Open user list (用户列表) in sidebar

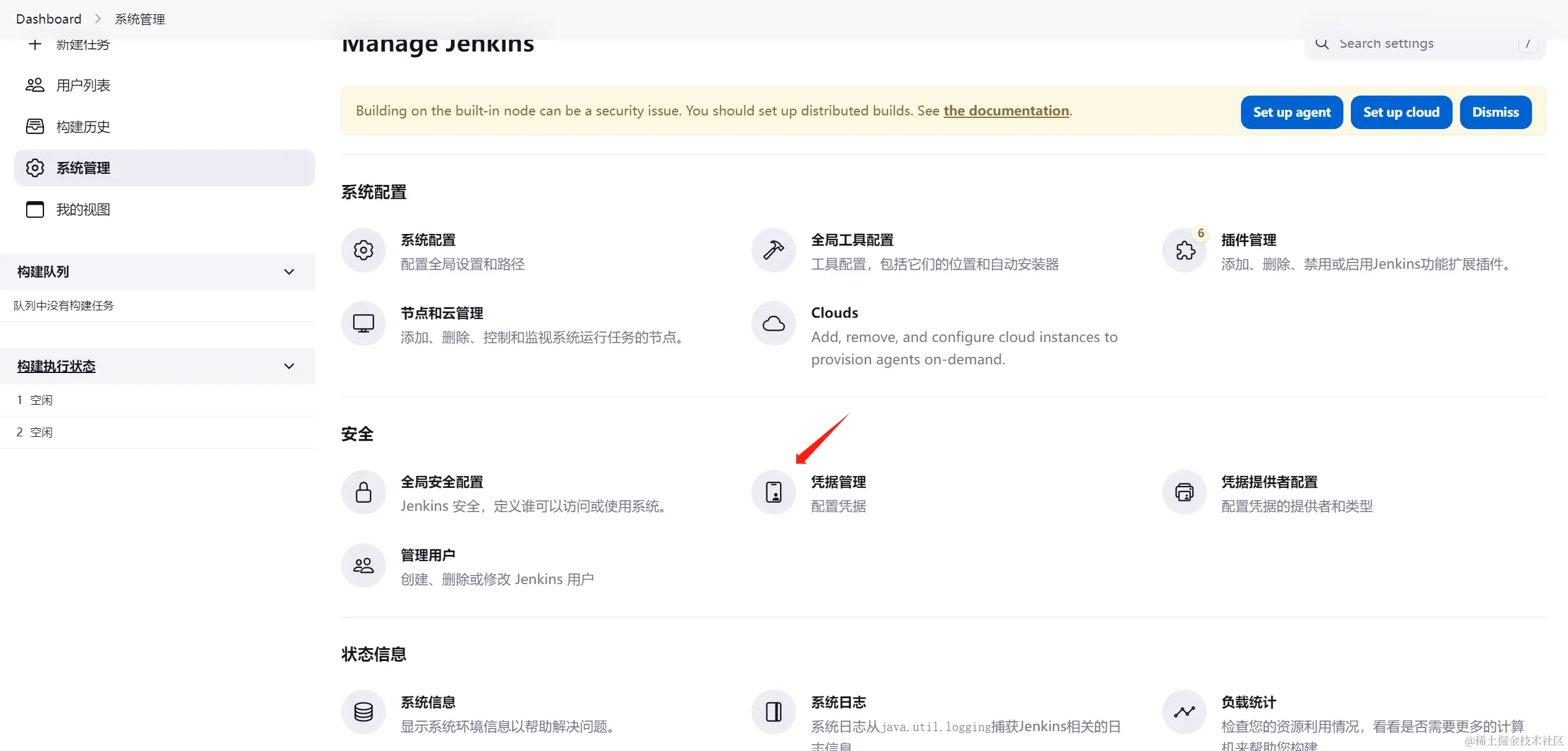(83, 86)
